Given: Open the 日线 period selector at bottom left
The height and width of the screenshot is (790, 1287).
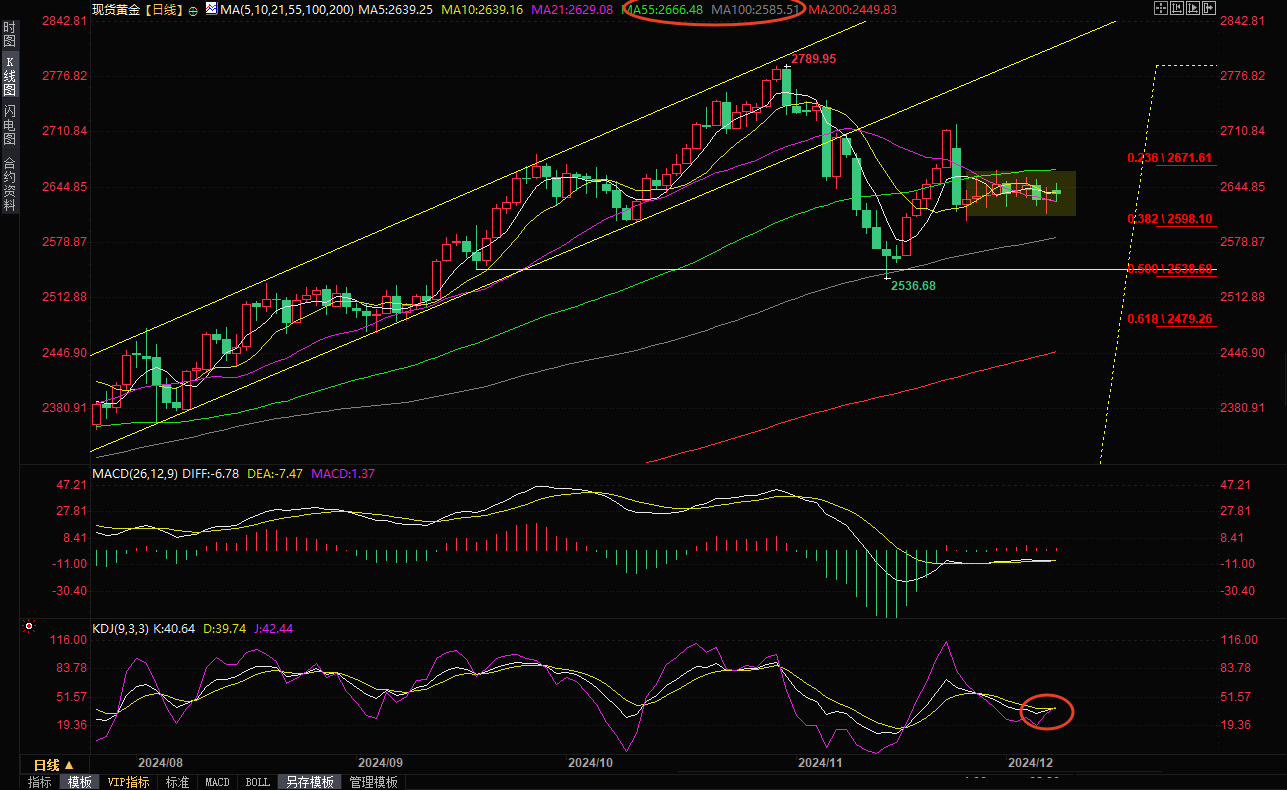Looking at the screenshot, I should click(54, 765).
